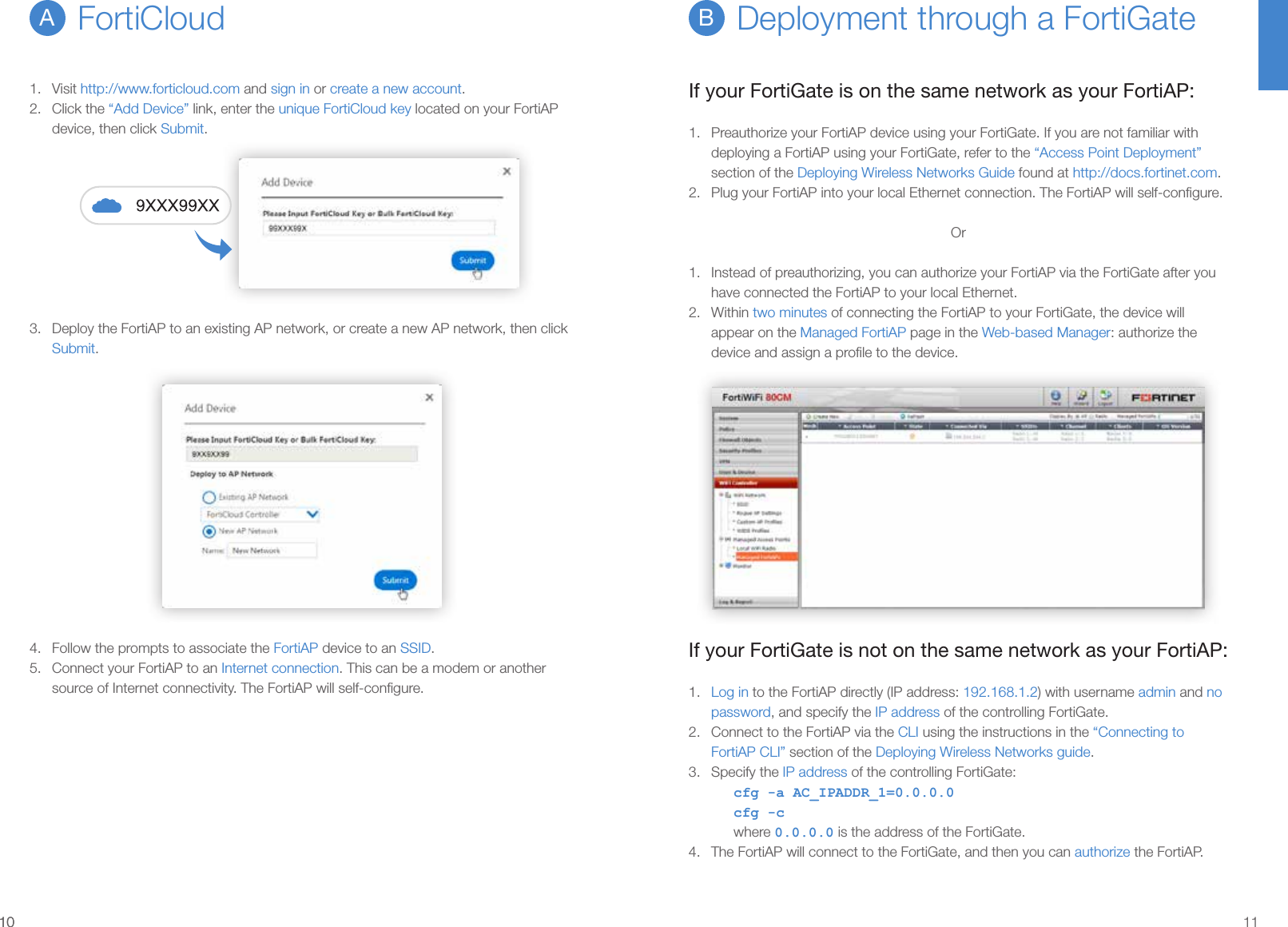Click the 9XXX99XX FortiCloud key label
The width and height of the screenshot is (1288, 927).
pos(177,205)
